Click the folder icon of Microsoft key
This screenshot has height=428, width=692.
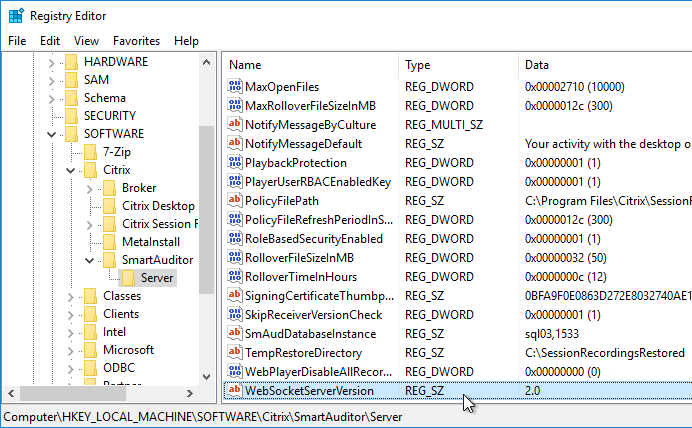click(x=90, y=350)
